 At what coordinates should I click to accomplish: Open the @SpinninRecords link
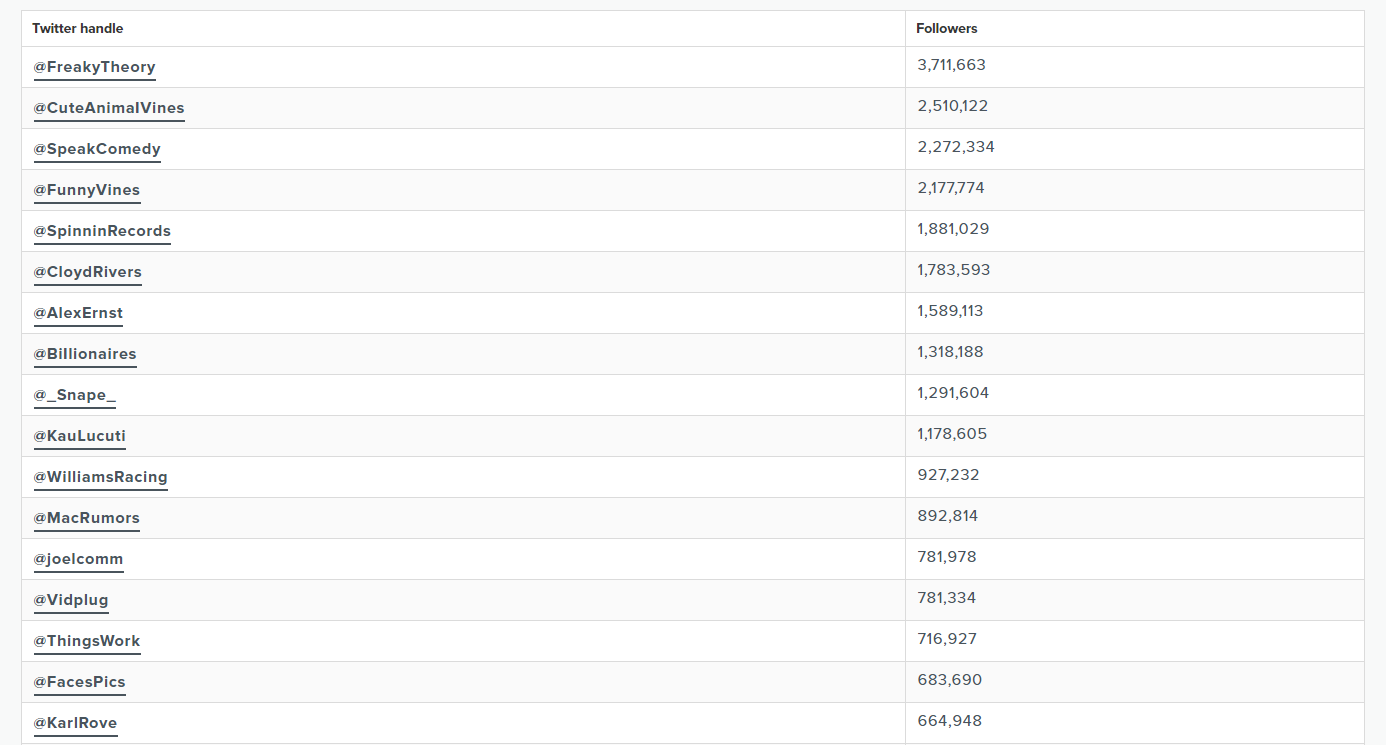102,231
